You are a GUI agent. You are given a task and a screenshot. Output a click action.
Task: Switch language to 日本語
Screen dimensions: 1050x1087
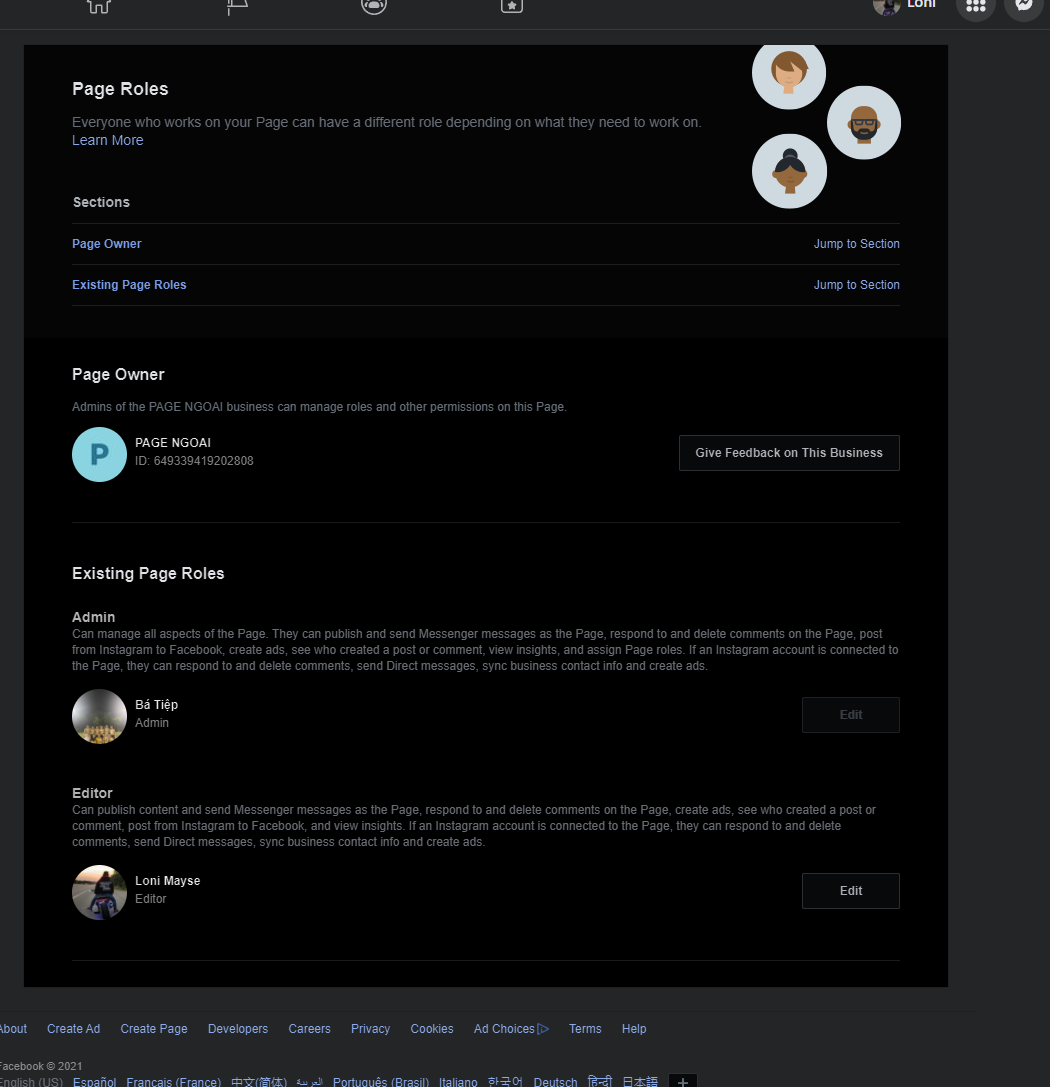point(640,1081)
